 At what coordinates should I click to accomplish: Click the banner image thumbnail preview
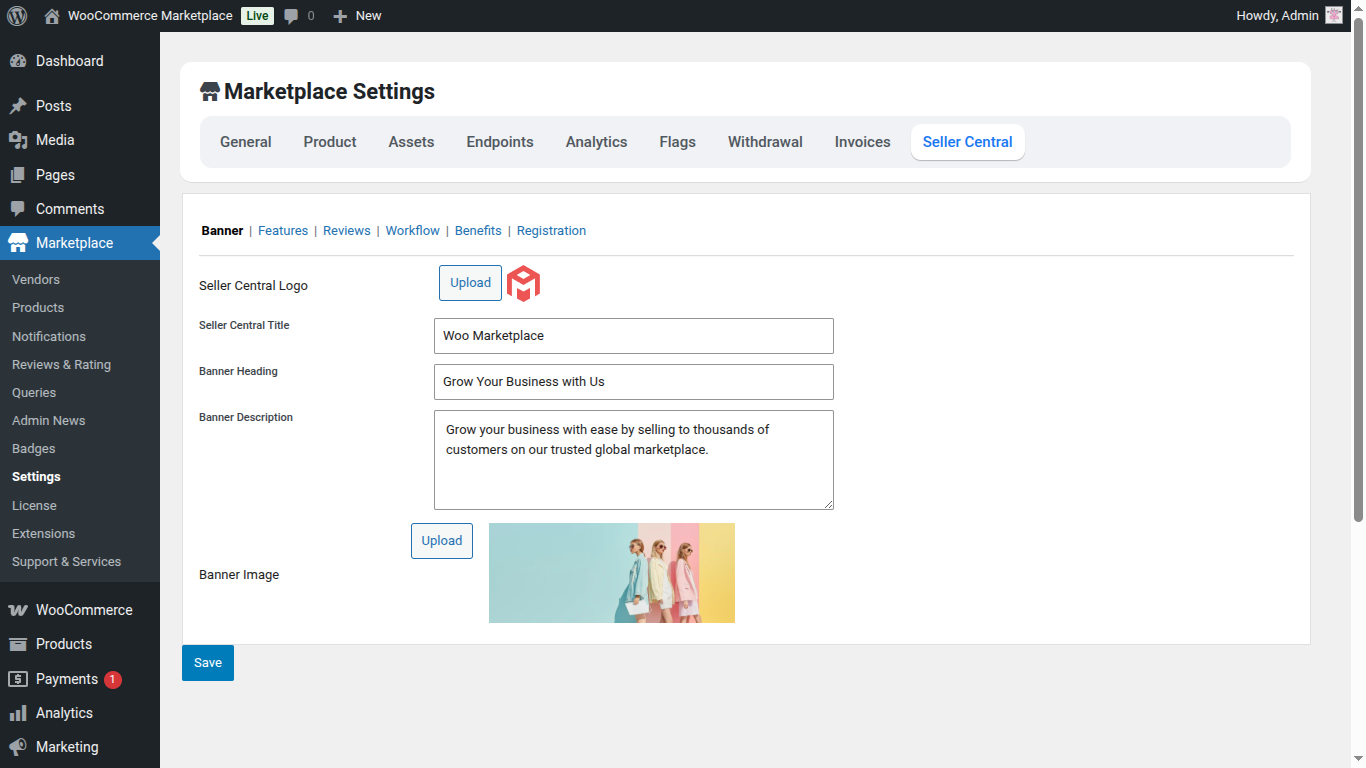(x=611, y=573)
